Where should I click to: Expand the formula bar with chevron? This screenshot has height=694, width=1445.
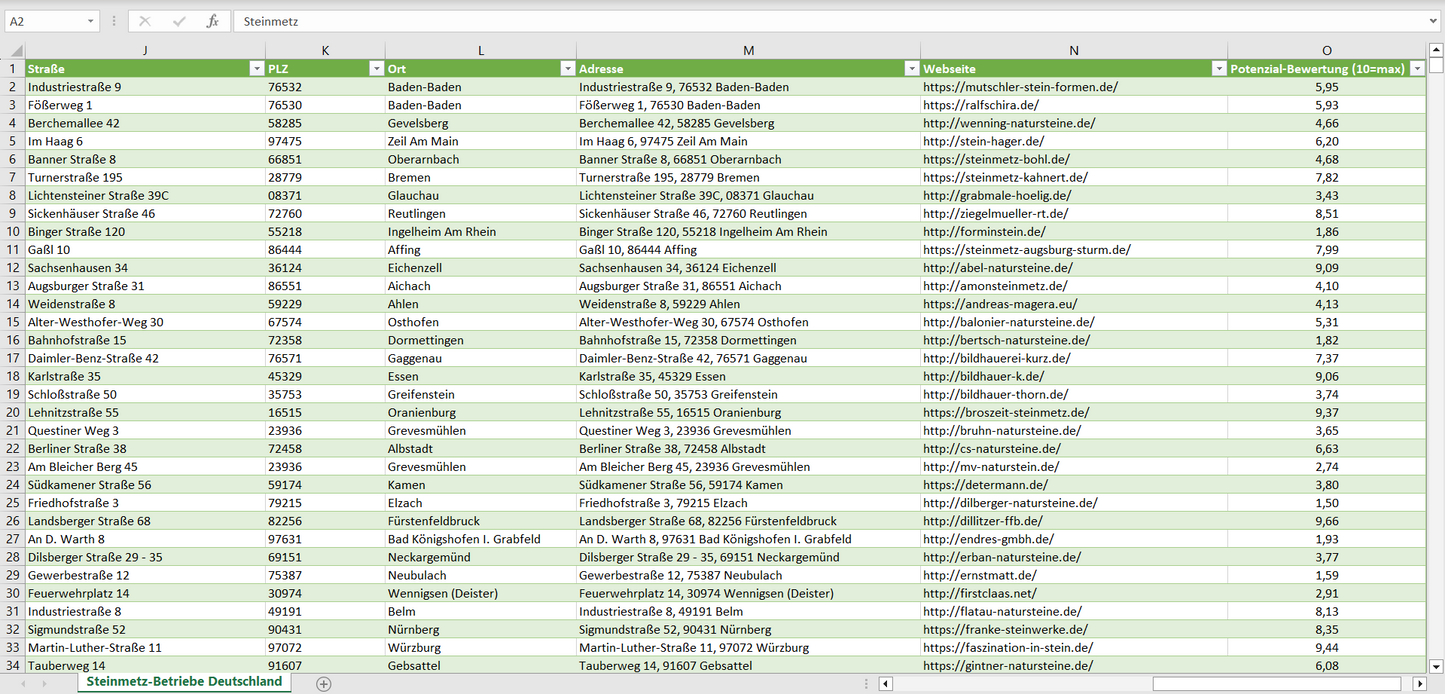(1434, 21)
